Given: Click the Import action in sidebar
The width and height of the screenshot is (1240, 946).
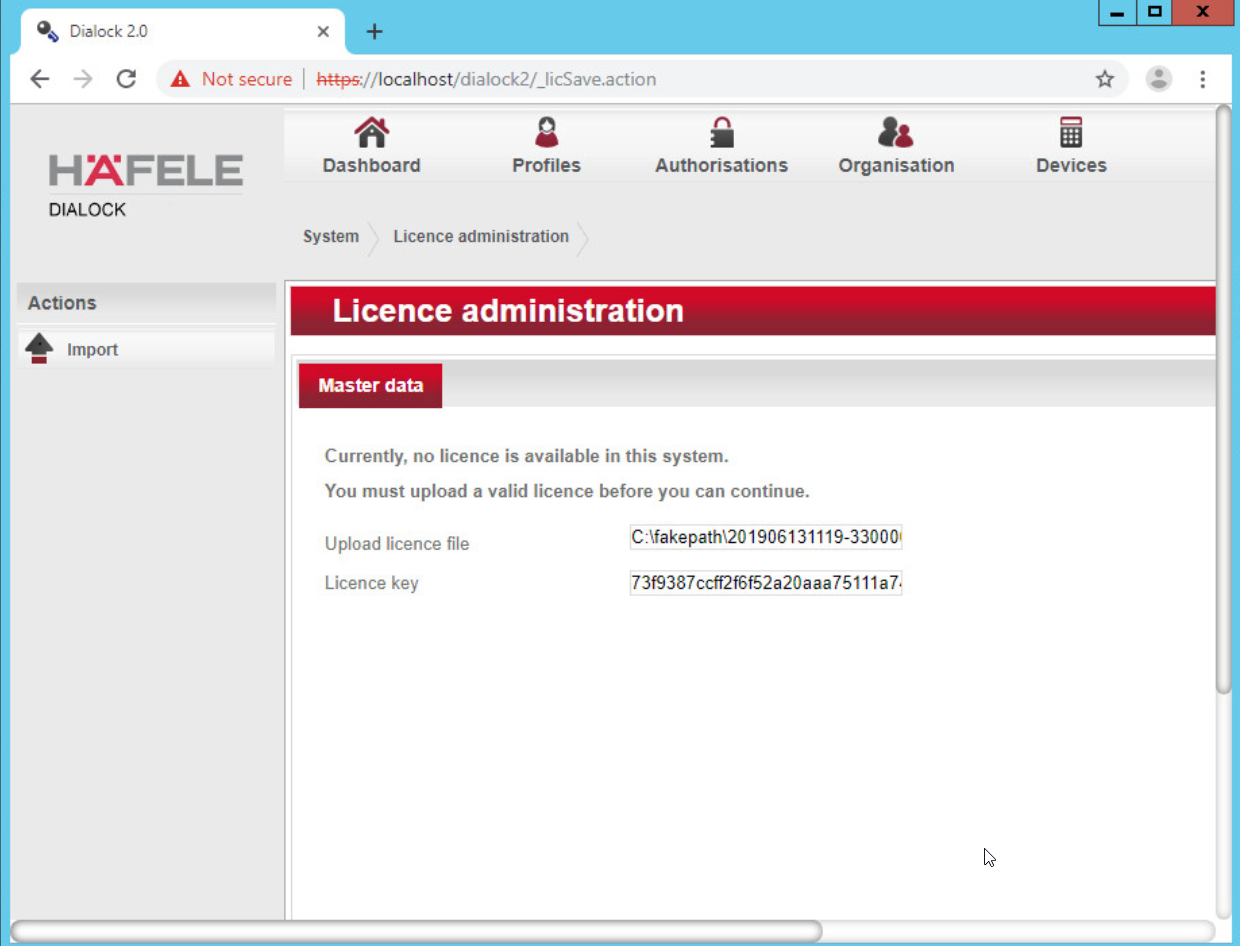Looking at the screenshot, I should 93,350.
